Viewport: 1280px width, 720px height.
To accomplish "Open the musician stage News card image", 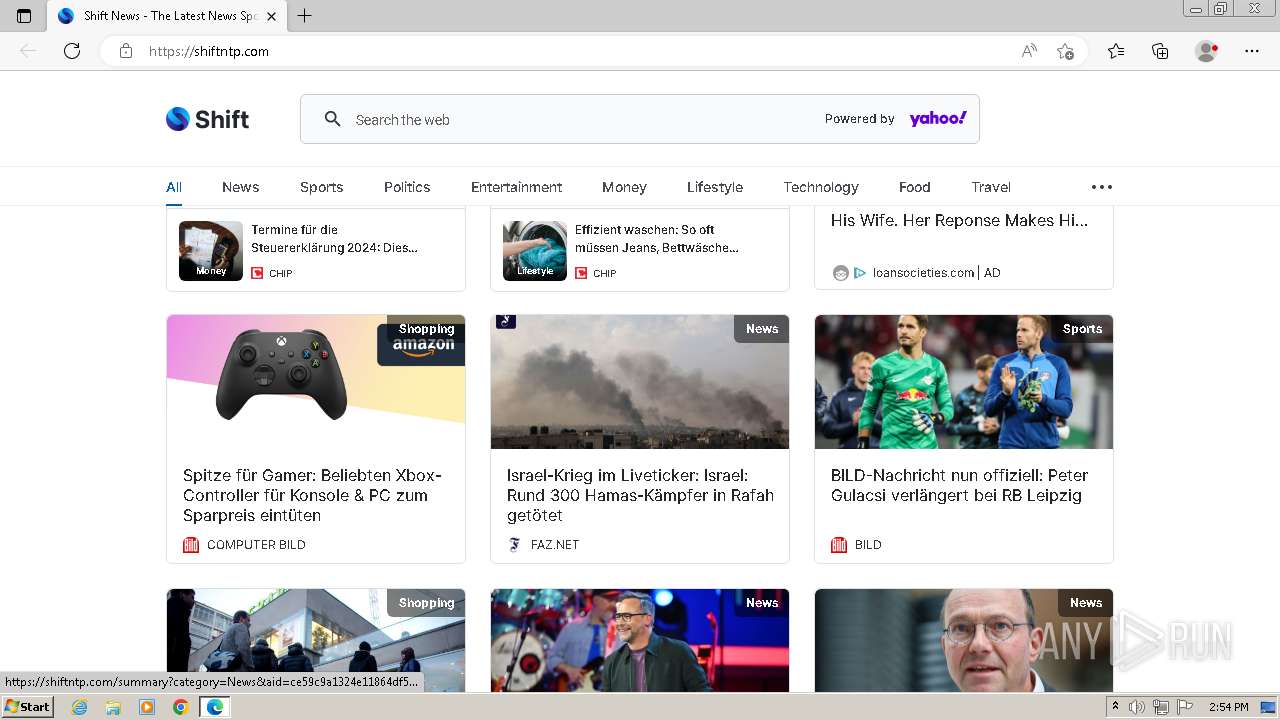I will 640,640.
